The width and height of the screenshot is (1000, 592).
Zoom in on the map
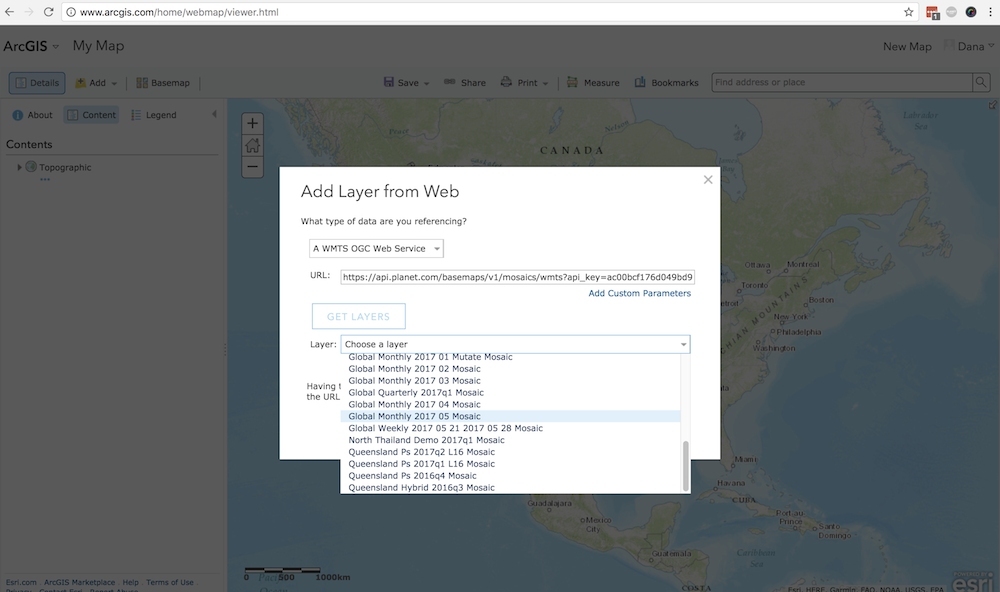click(253, 124)
